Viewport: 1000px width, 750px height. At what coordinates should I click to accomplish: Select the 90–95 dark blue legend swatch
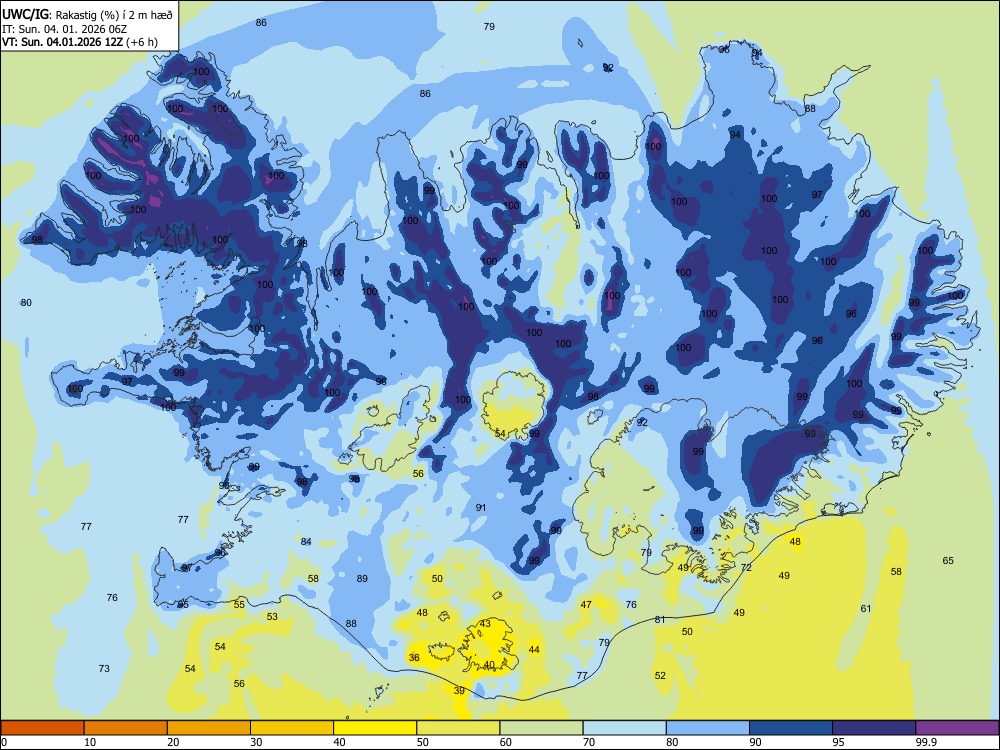tap(791, 728)
